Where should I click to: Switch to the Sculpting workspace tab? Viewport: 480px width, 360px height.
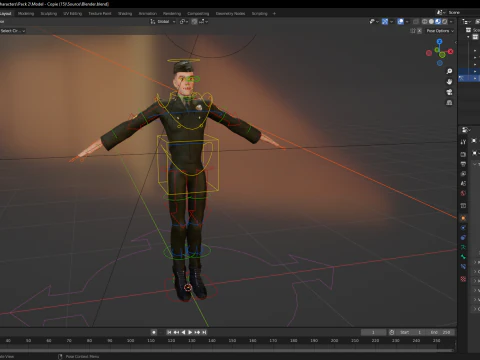(x=49, y=14)
